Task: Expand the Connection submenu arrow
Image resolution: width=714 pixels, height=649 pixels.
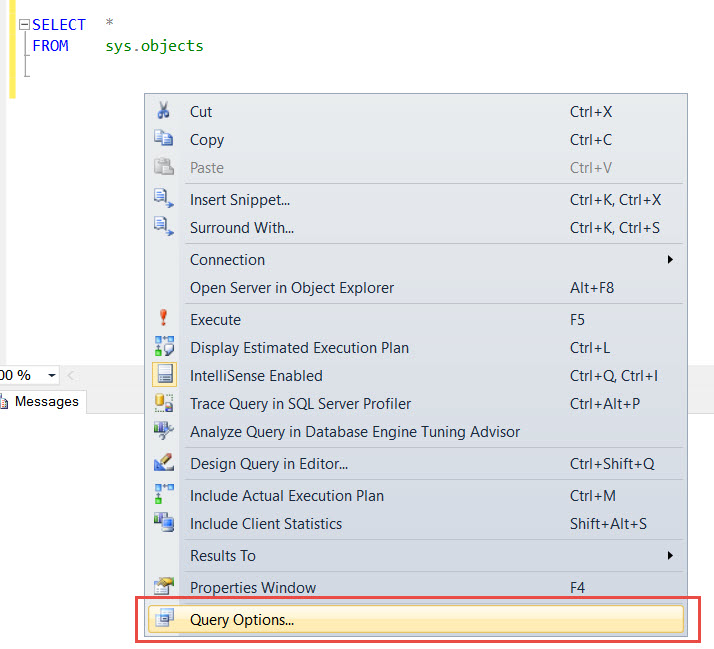Action: click(670, 260)
